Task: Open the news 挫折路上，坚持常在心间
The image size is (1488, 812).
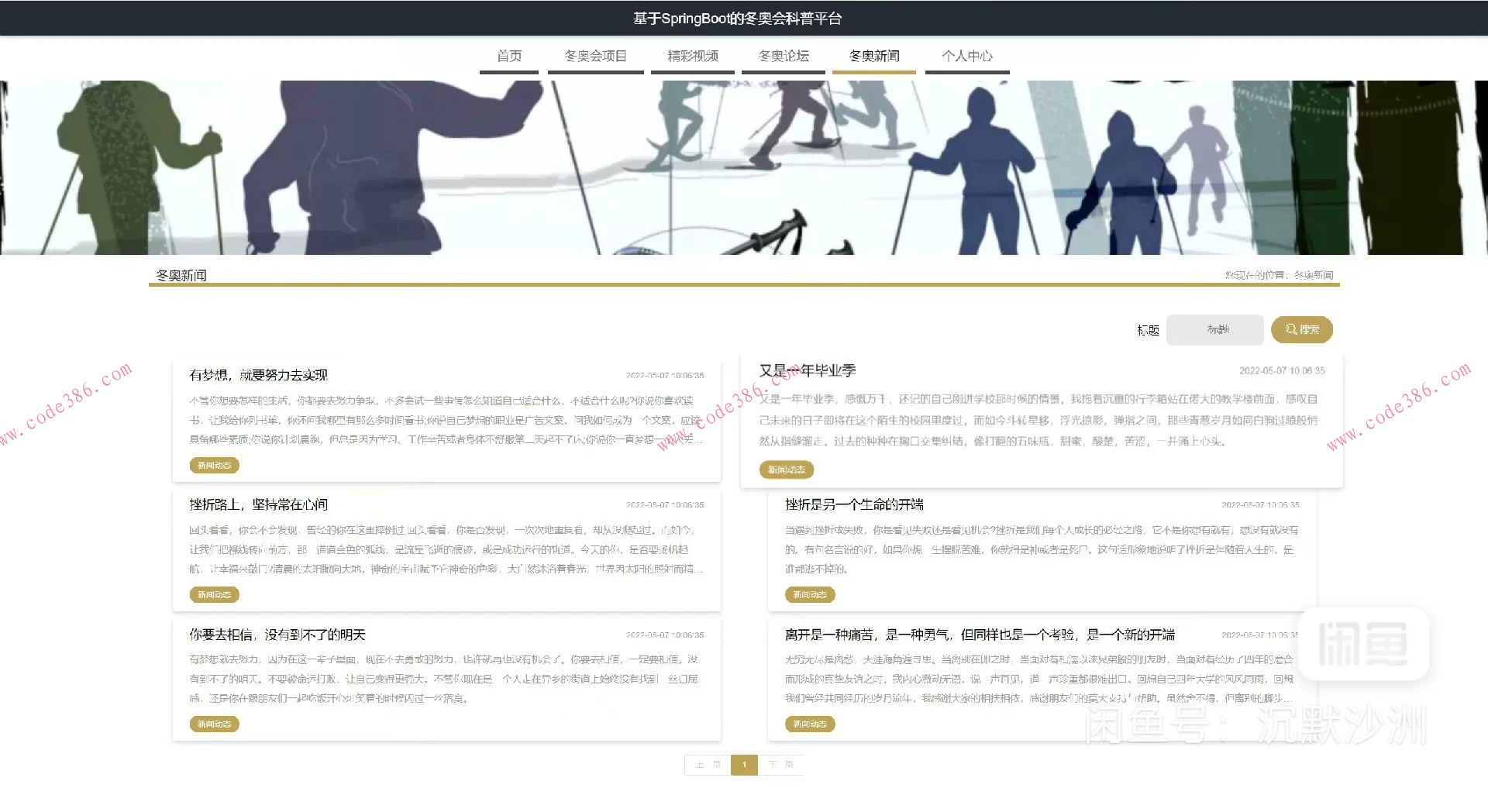Action: pyautogui.click(x=258, y=504)
